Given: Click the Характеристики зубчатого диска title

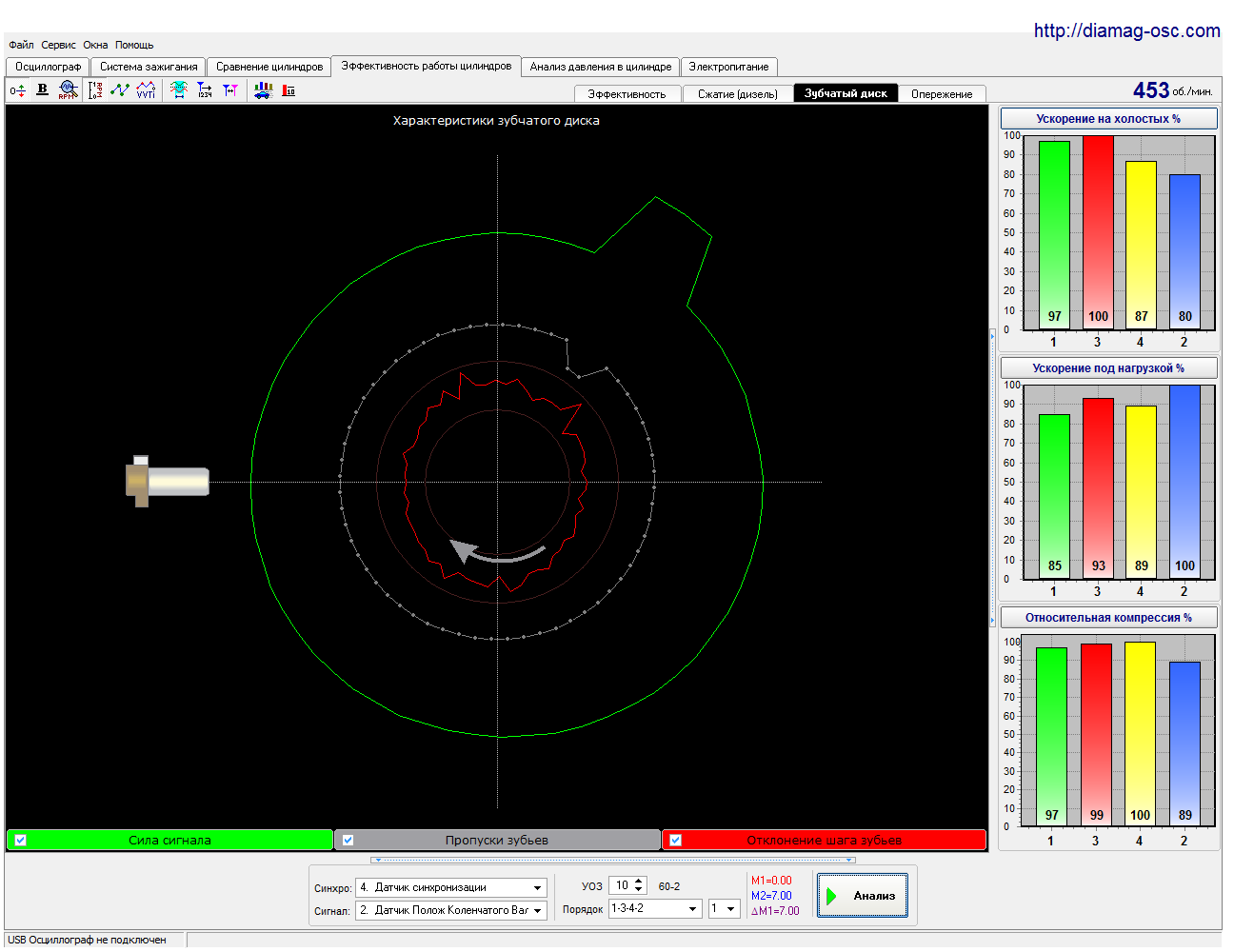Looking at the screenshot, I should (x=496, y=121).
